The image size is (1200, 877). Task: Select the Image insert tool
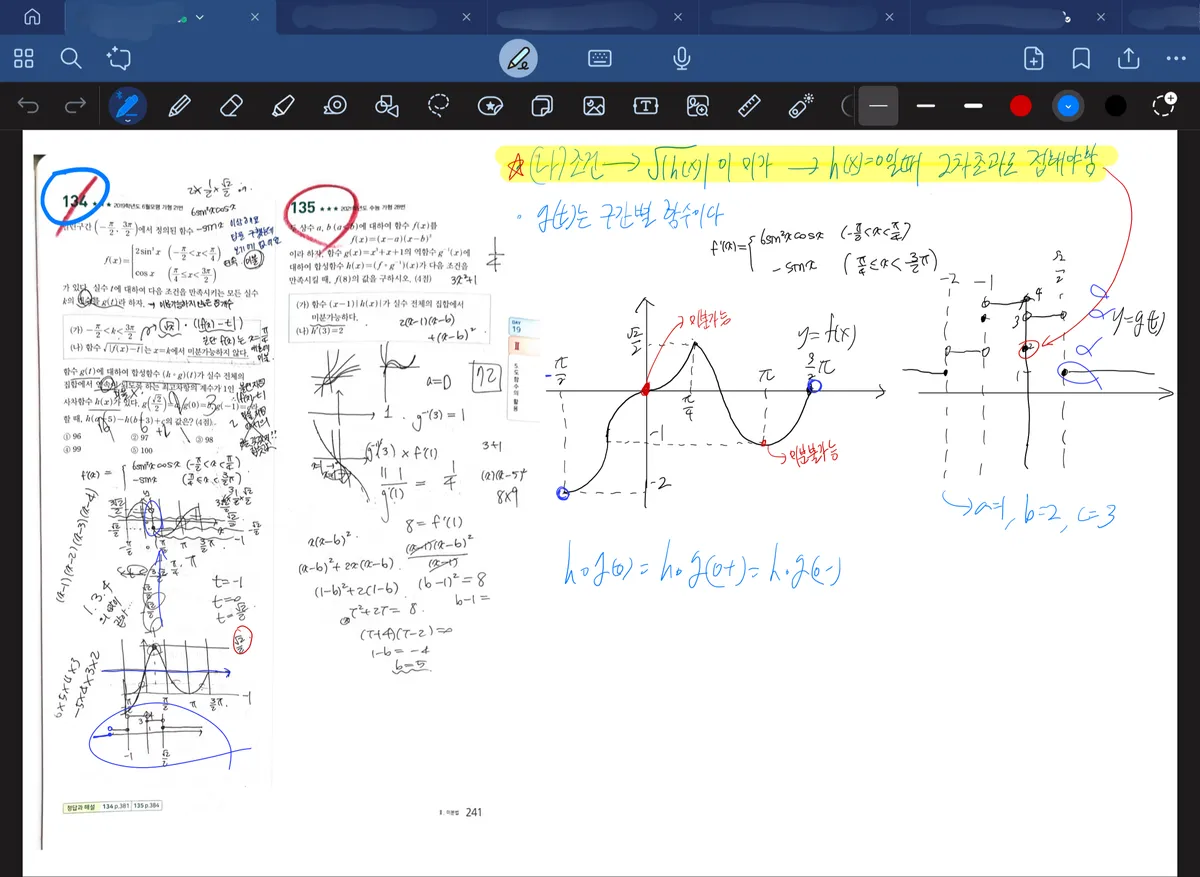(594, 105)
